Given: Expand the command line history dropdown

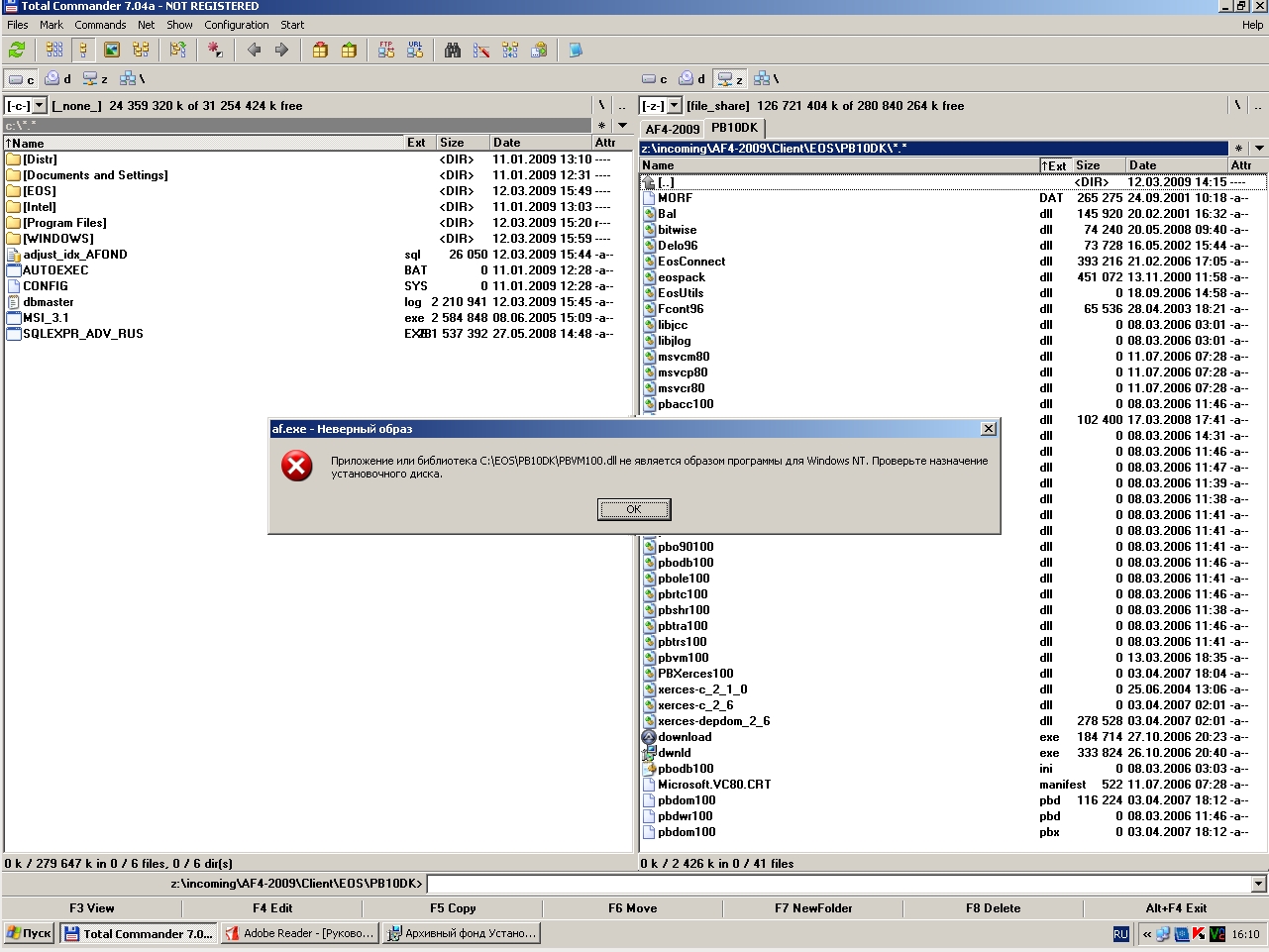Looking at the screenshot, I should (1259, 884).
